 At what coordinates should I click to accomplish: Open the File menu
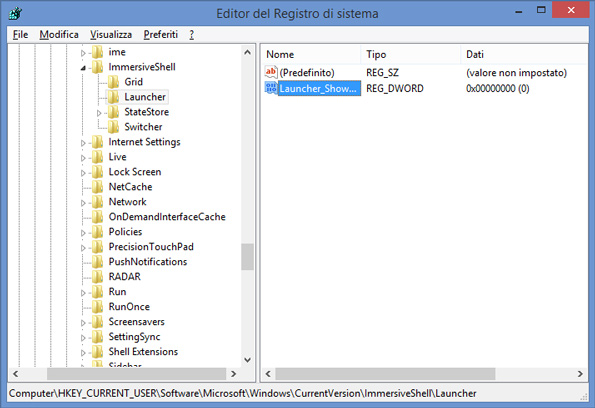(20, 35)
